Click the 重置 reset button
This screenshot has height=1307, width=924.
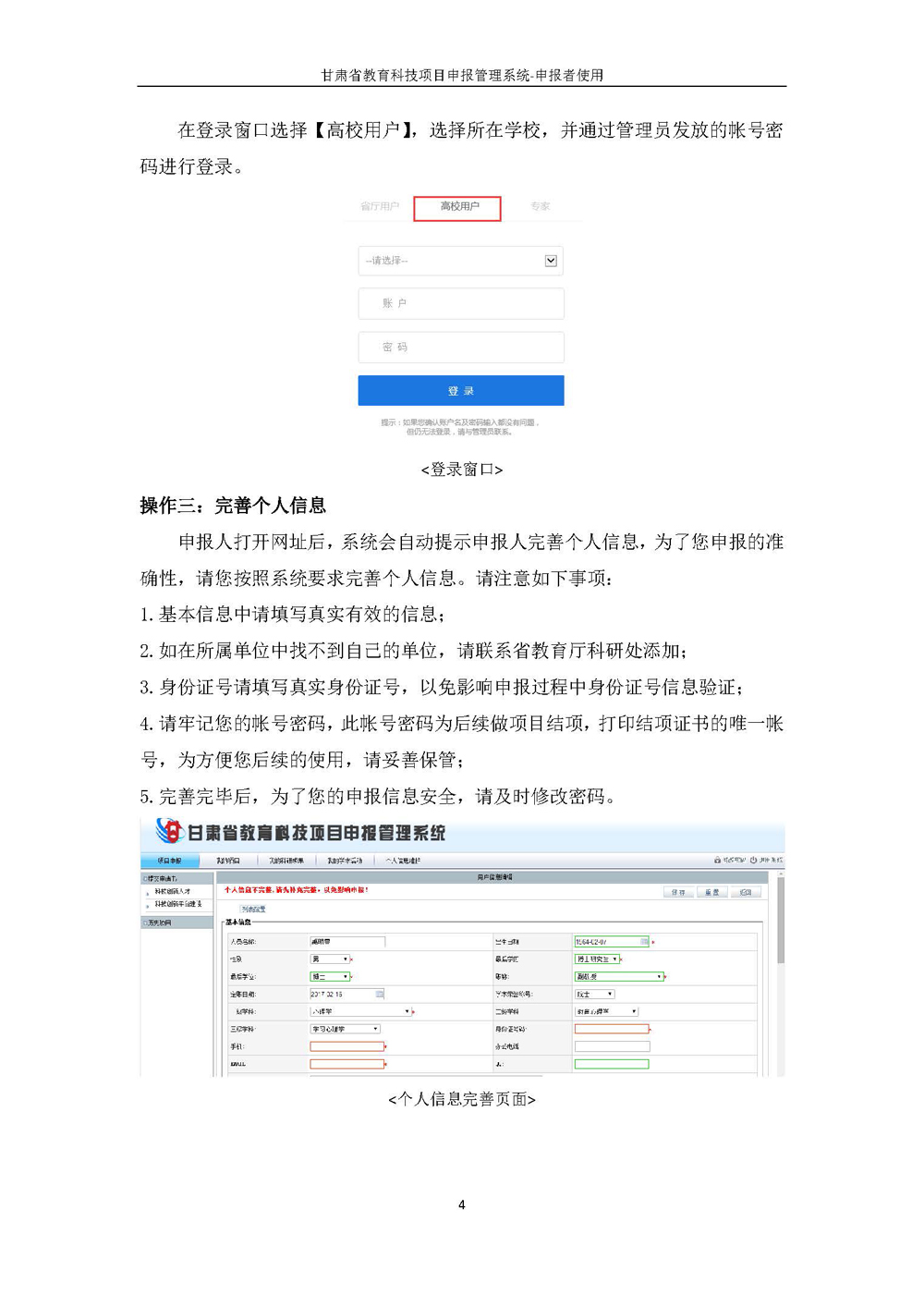click(711, 893)
